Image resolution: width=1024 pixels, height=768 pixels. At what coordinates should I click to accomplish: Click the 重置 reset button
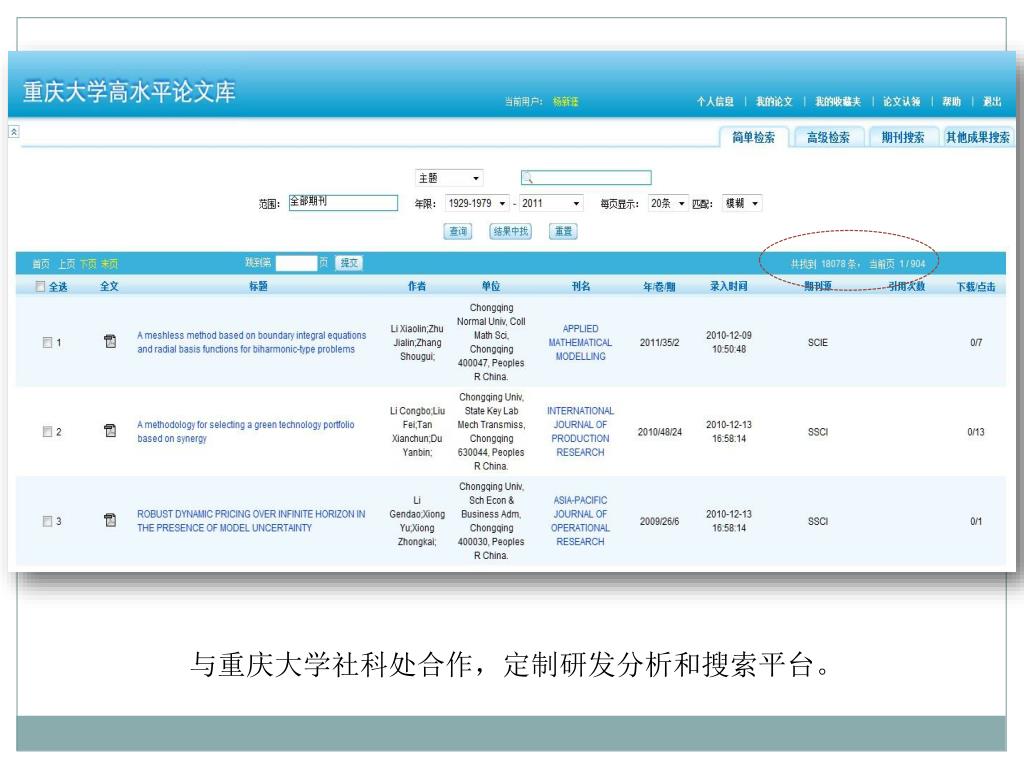point(563,231)
